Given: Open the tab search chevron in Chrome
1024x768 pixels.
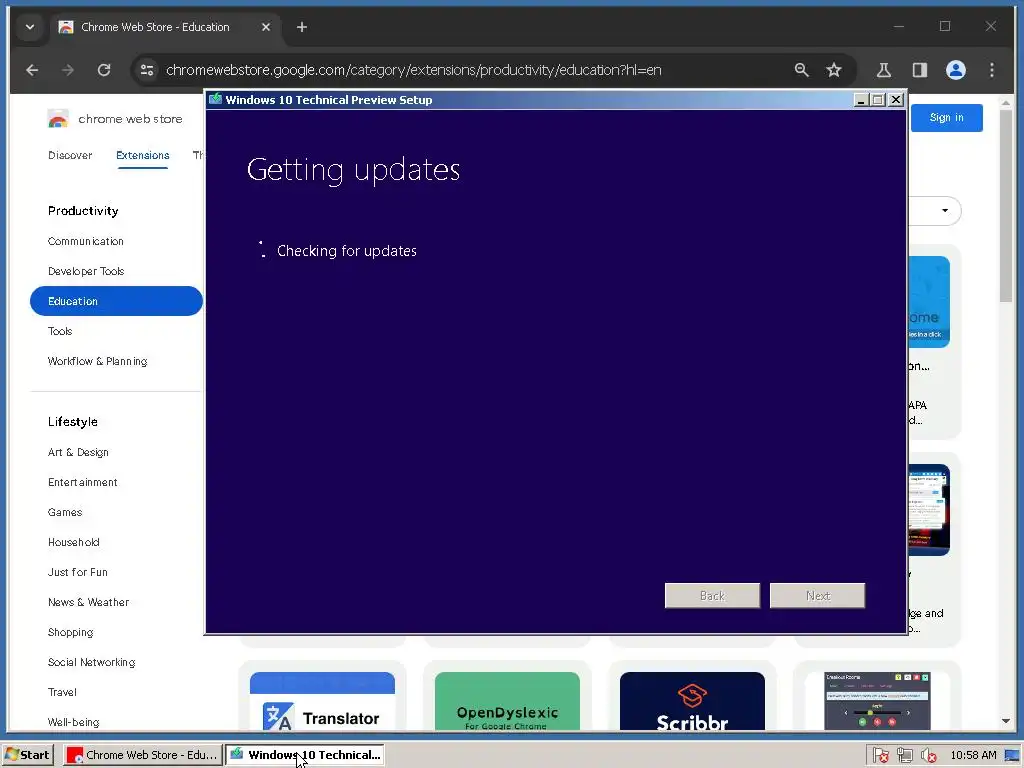Looking at the screenshot, I should coord(30,27).
